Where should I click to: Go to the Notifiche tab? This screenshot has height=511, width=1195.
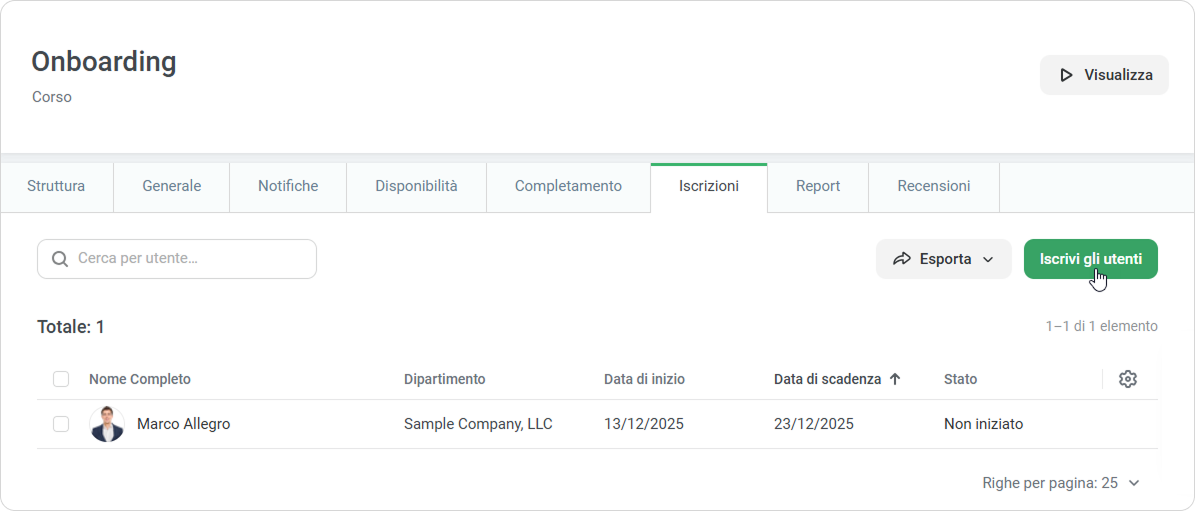(288, 186)
